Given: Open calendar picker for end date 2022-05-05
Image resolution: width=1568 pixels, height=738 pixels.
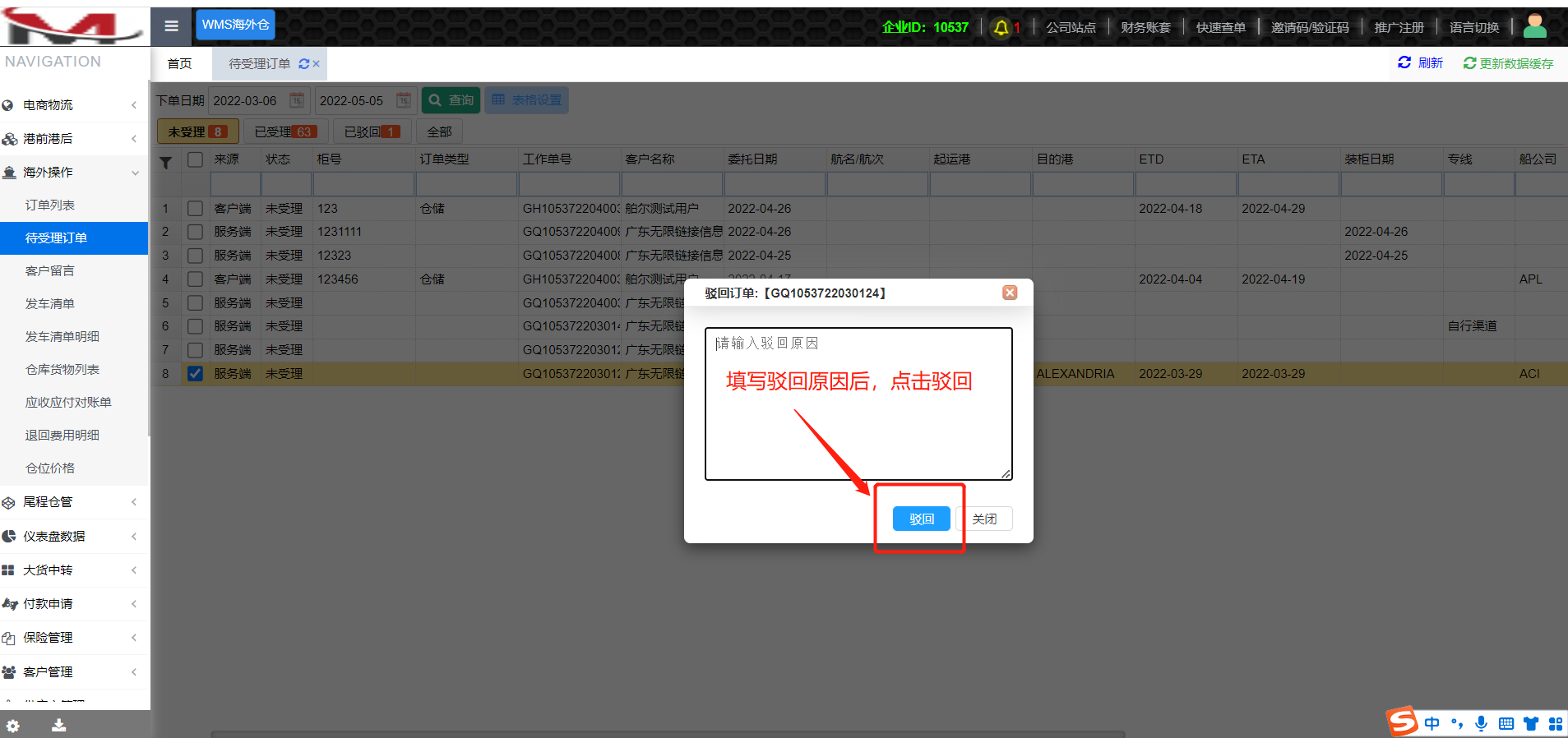Looking at the screenshot, I should [x=404, y=100].
